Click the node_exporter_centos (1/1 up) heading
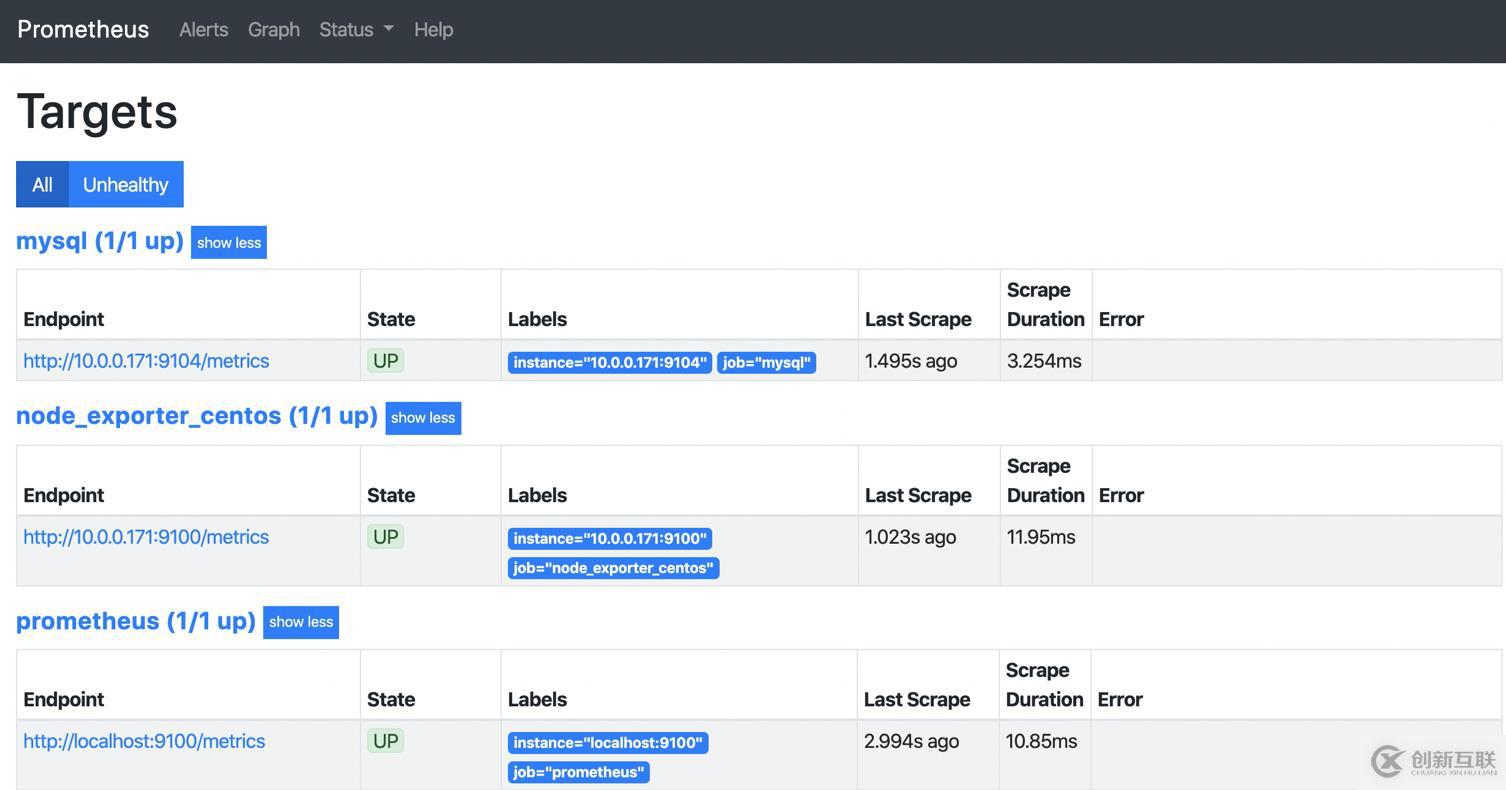This screenshot has height=790, width=1506. click(197, 415)
